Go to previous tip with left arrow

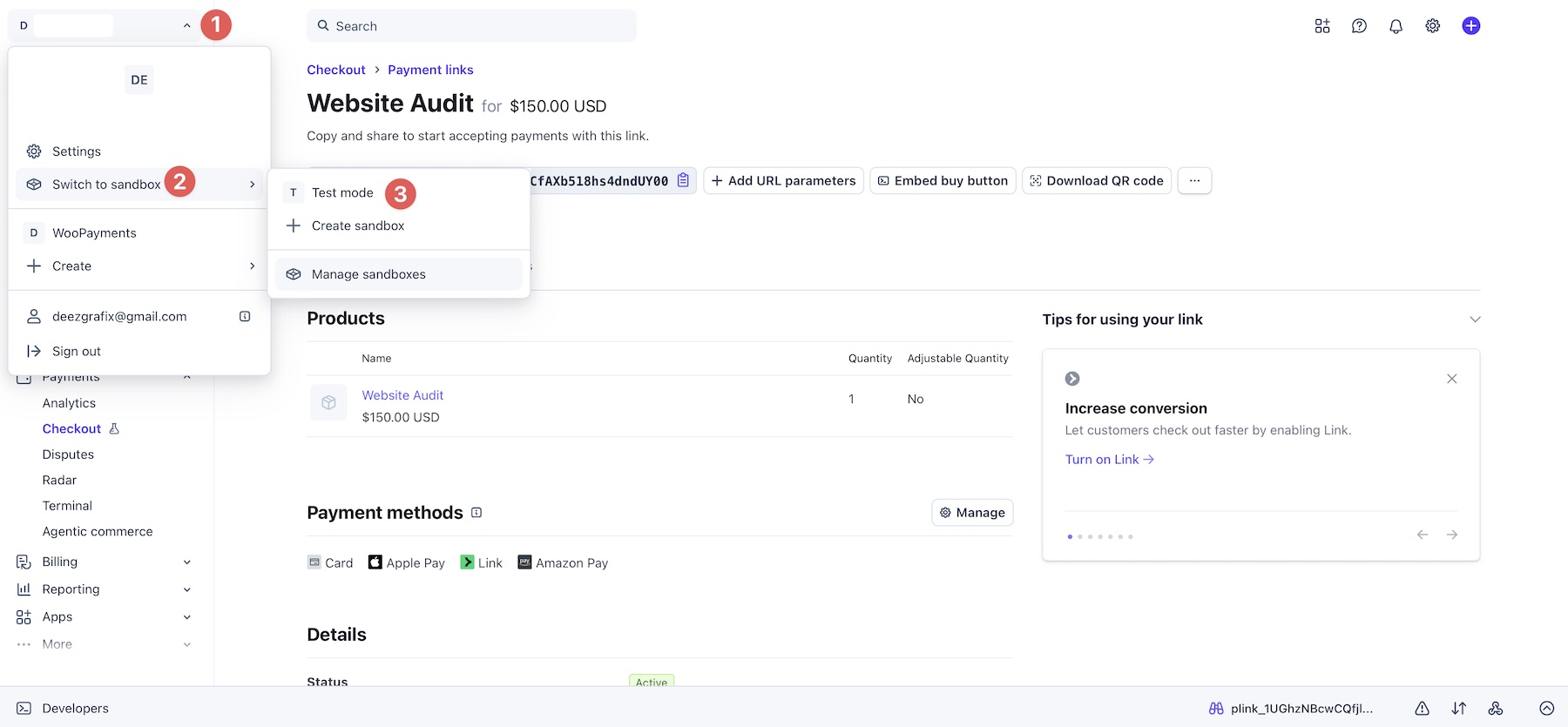[x=1423, y=535]
